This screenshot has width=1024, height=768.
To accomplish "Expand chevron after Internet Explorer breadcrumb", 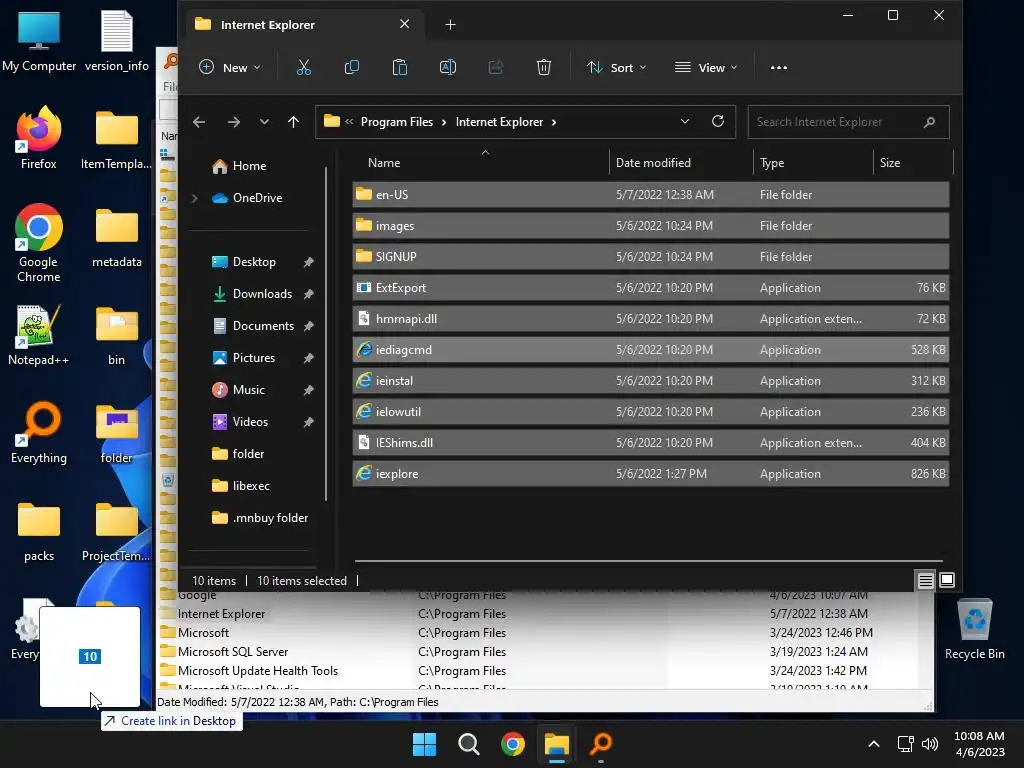I will pyautogui.click(x=554, y=122).
